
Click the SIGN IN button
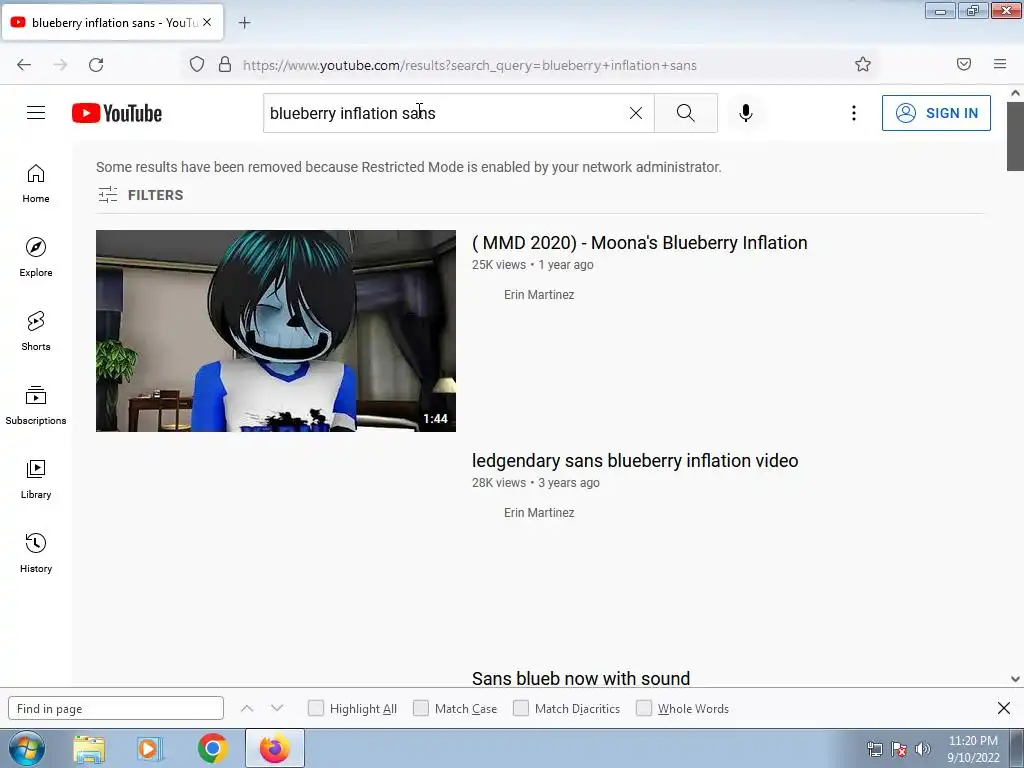click(x=936, y=113)
